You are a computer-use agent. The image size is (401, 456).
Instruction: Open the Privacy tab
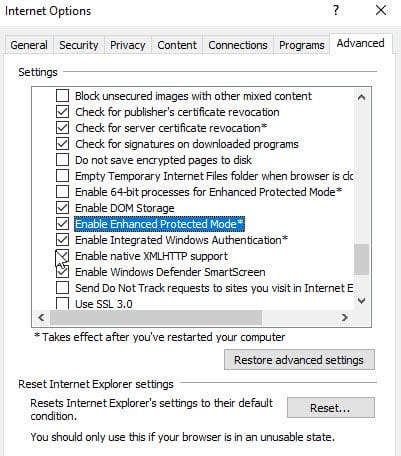(127, 45)
